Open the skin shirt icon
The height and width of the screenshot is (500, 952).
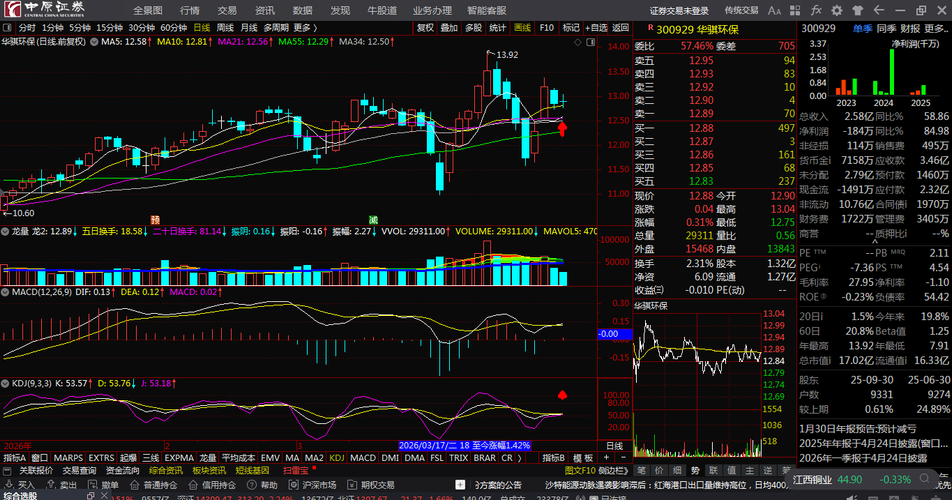857,10
